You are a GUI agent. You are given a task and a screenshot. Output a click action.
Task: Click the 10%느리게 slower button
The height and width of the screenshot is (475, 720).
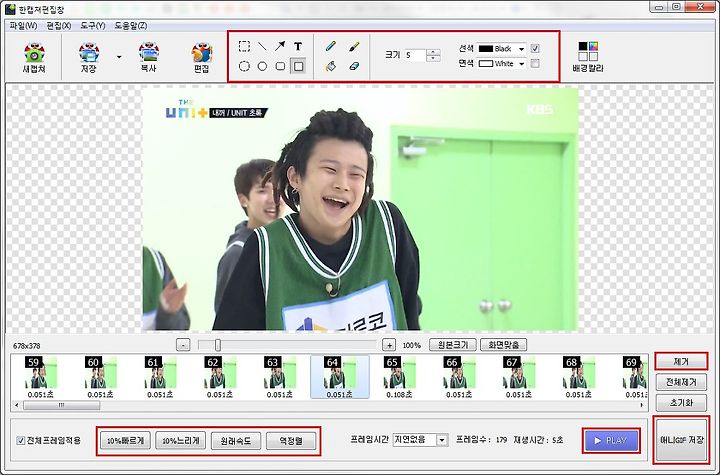pos(180,441)
